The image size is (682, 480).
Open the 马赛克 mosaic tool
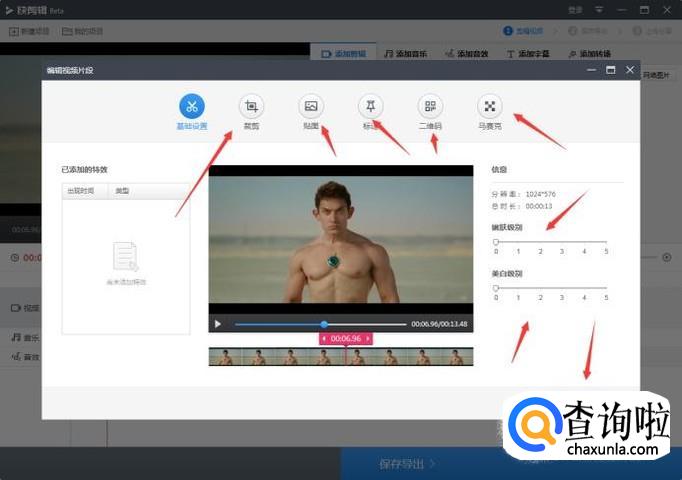[490, 106]
